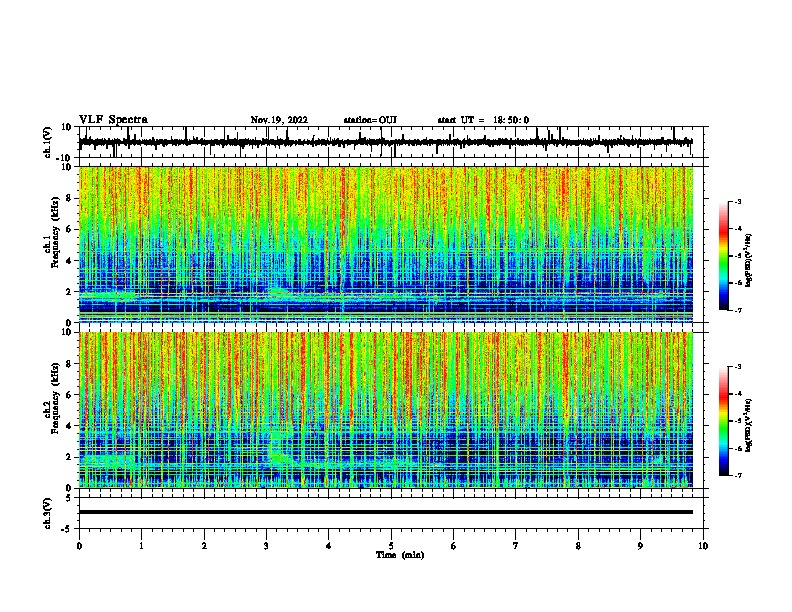
Task: Click the time axis tick label '10'
Action: [703, 546]
